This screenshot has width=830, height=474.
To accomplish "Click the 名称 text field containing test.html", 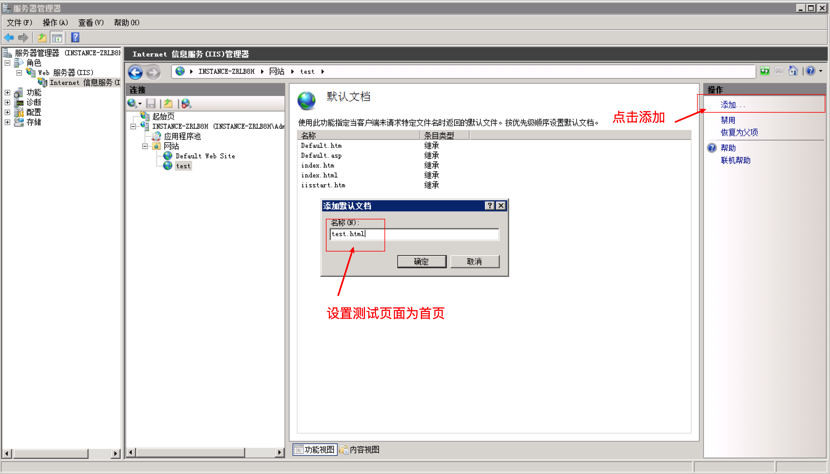I will (414, 234).
